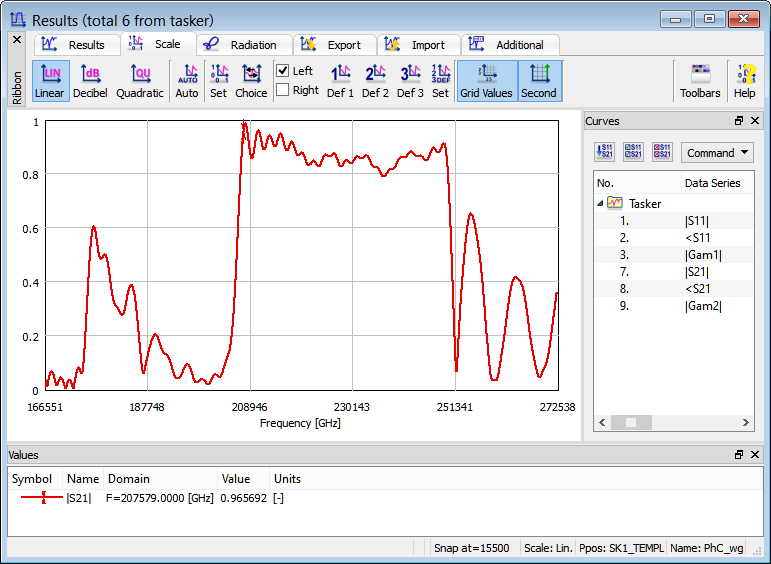The image size is (771, 564).
Task: Switch to Decibel scale
Action: 90,81
